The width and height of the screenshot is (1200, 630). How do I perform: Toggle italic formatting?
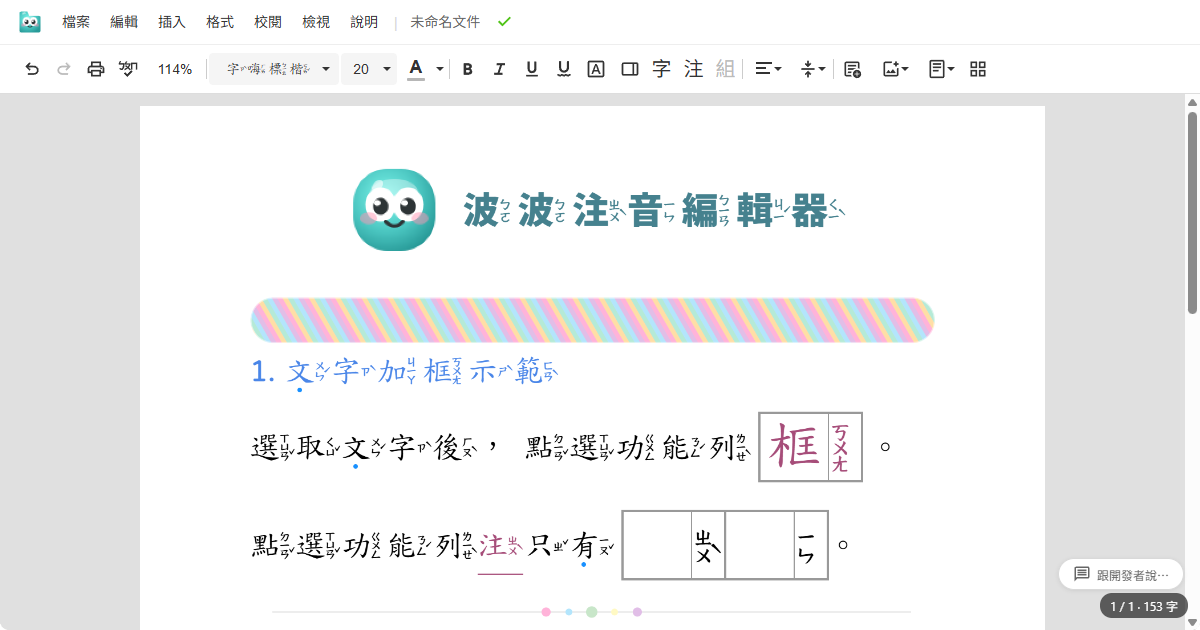coord(499,69)
